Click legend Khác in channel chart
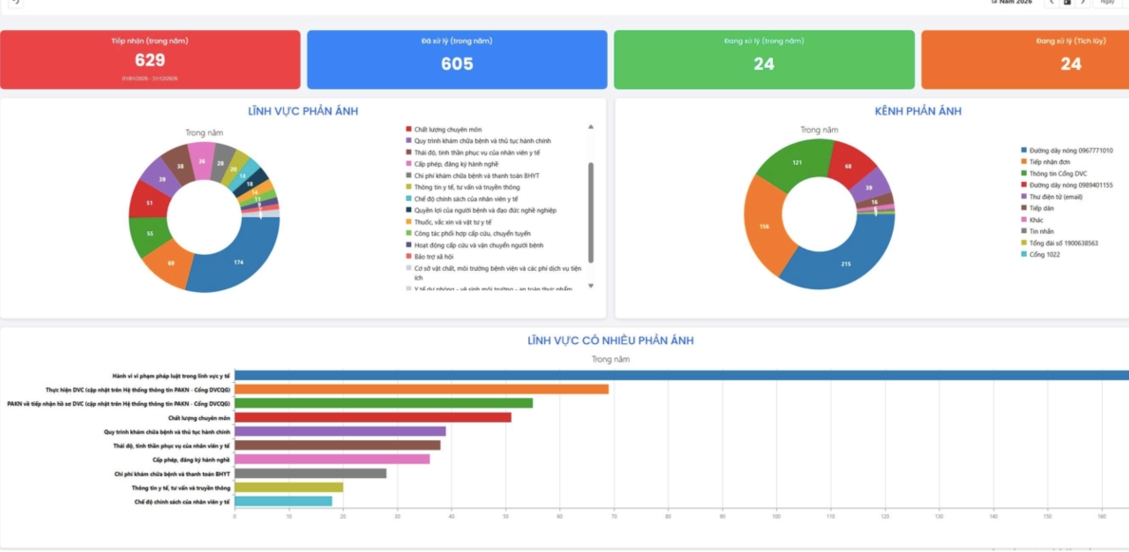This screenshot has width=1129, height=552. 1032,220
